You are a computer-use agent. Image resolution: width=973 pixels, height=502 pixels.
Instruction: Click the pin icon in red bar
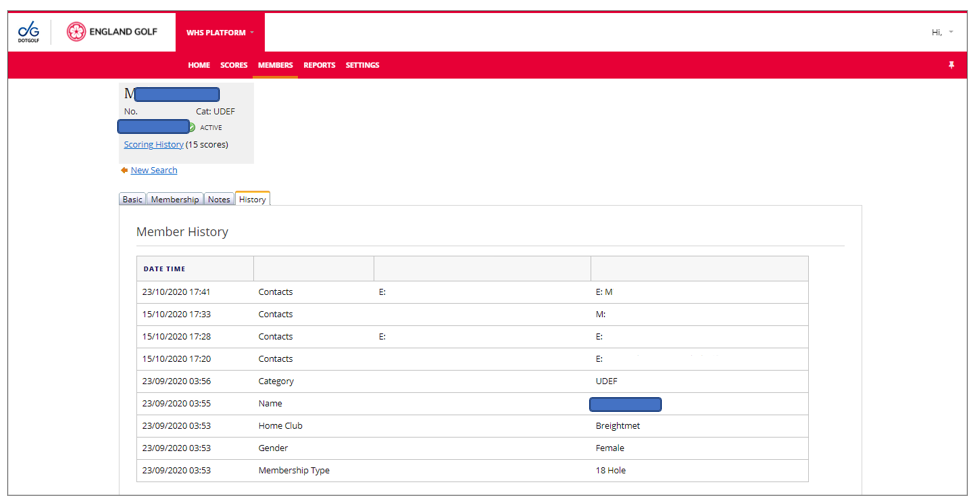click(x=951, y=65)
